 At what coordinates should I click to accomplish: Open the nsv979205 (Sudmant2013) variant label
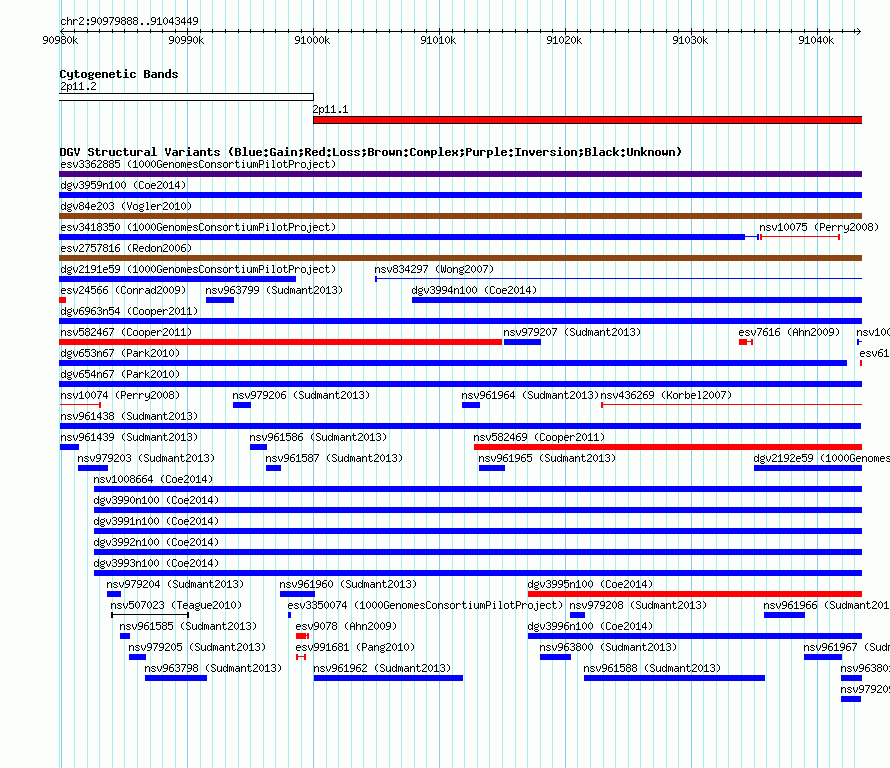pos(197,648)
